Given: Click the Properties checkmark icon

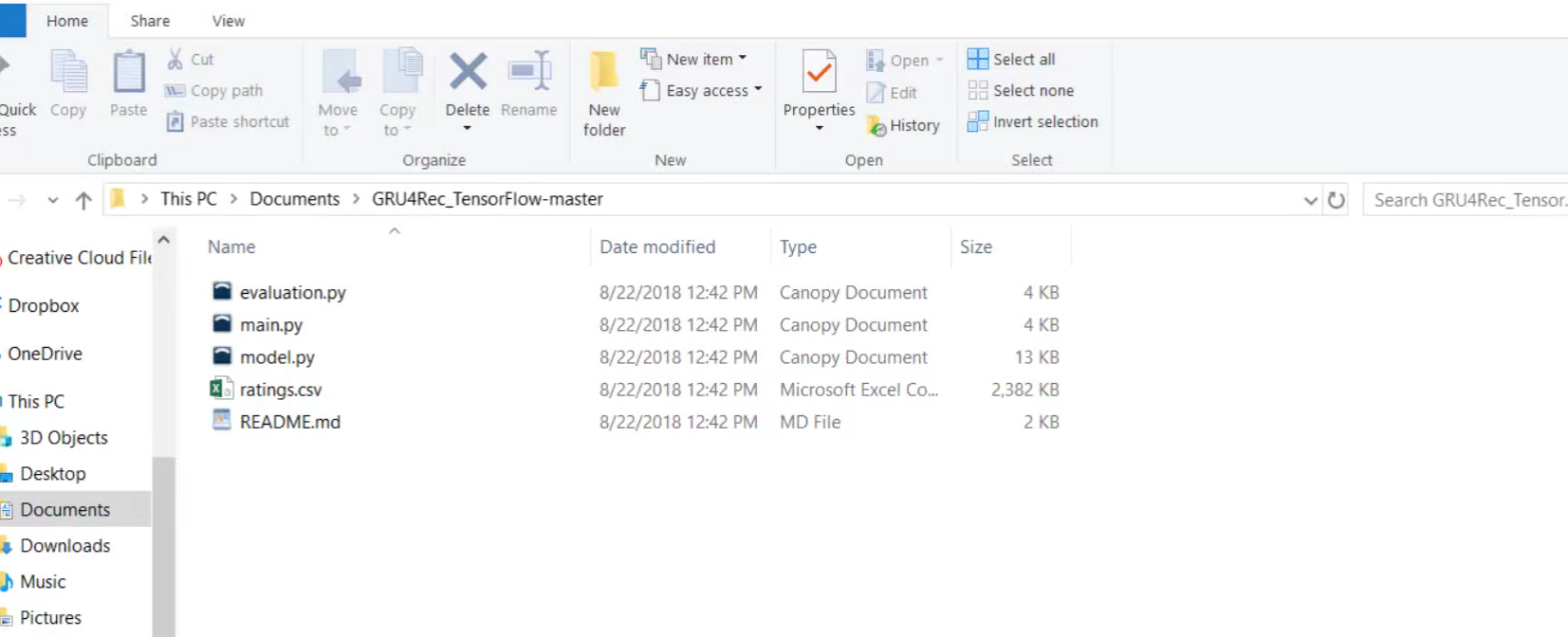Looking at the screenshot, I should coord(819,72).
